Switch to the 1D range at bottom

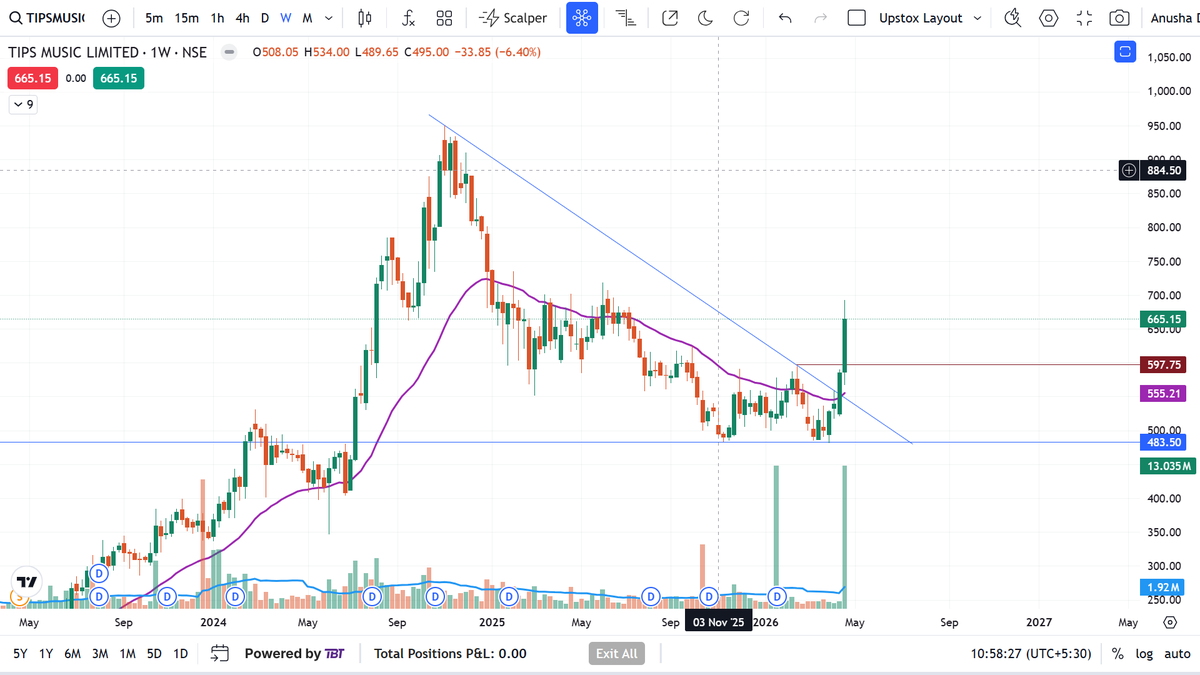(x=180, y=653)
